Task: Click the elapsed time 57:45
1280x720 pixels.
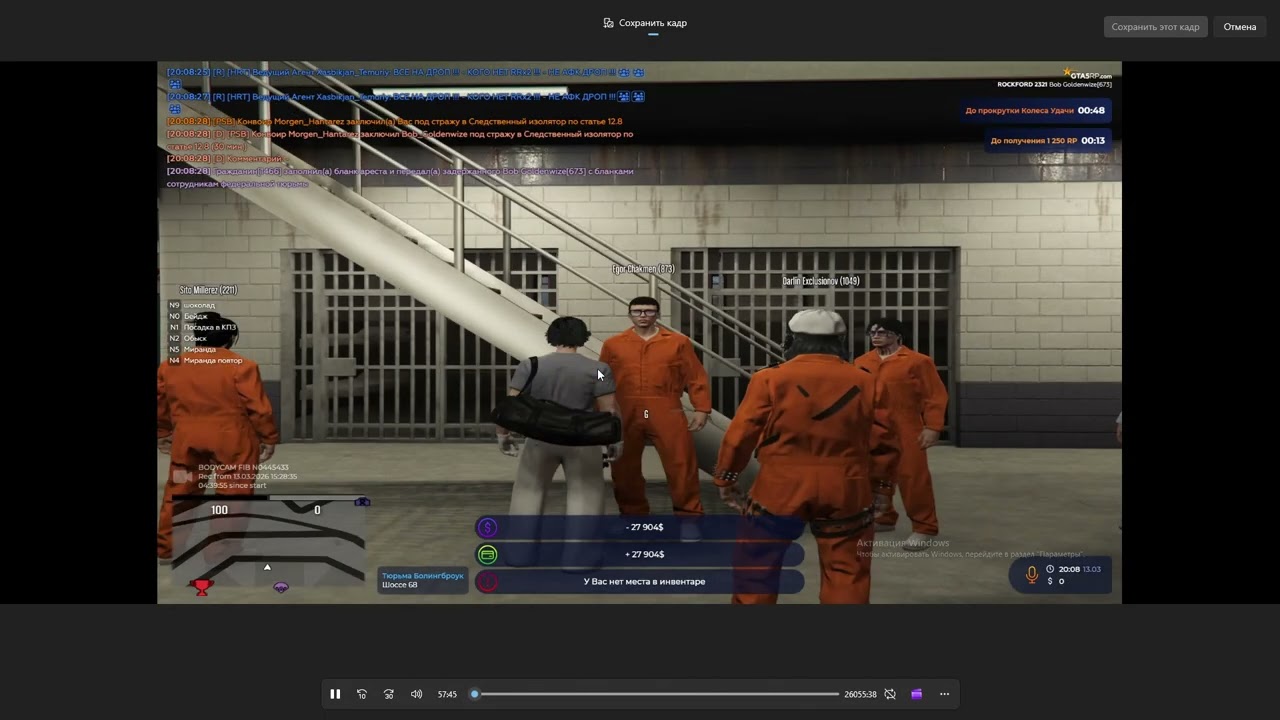Action: [x=447, y=694]
